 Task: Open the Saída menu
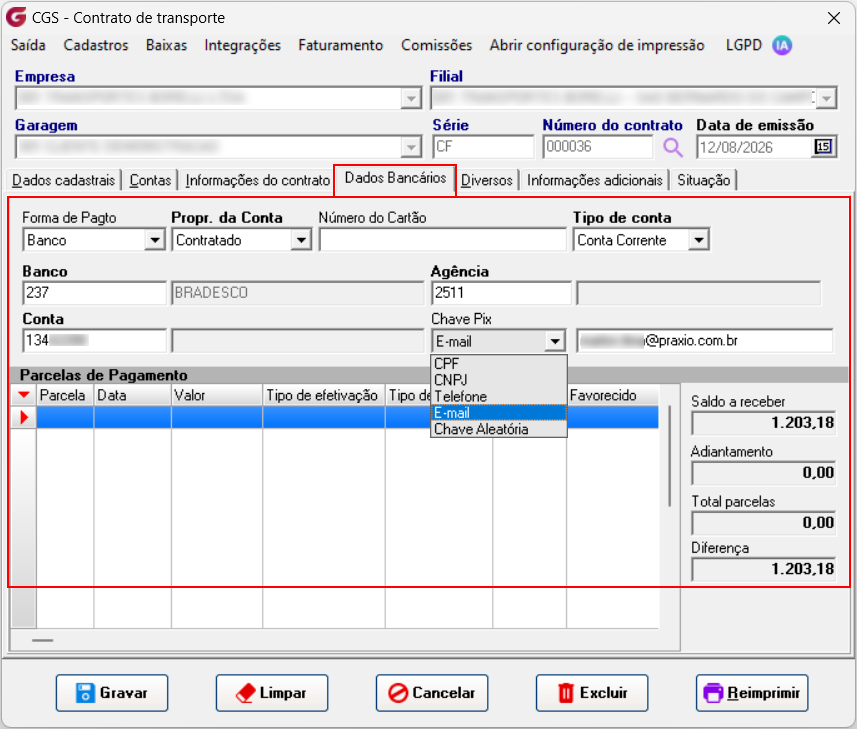click(x=28, y=45)
